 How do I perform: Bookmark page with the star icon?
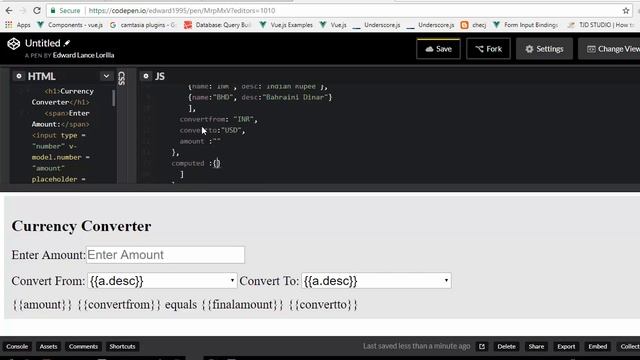[x=626, y=11]
